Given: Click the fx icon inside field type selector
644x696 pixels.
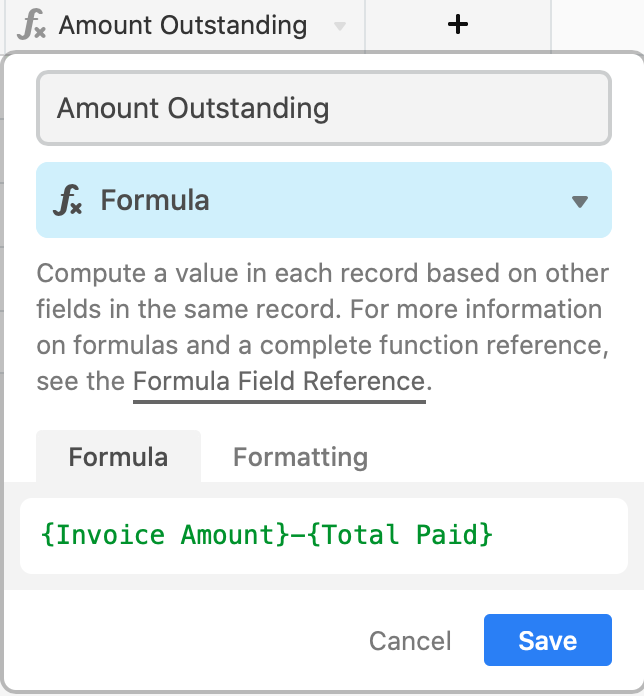Looking at the screenshot, I should (67, 200).
